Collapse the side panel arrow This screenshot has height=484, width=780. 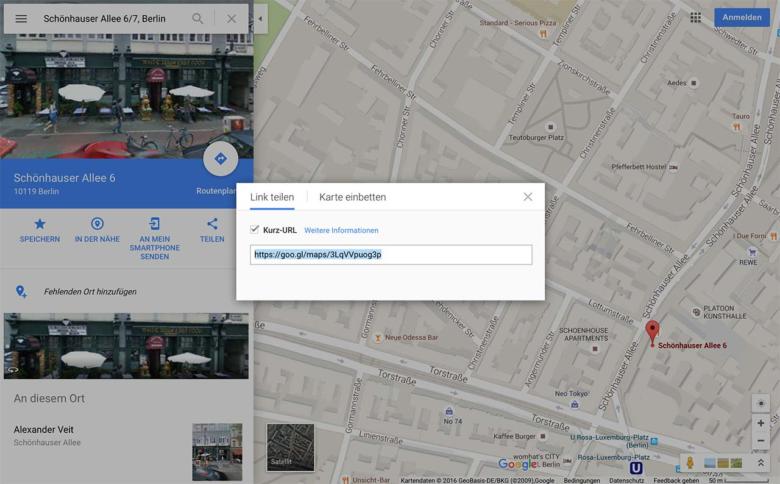point(260,18)
